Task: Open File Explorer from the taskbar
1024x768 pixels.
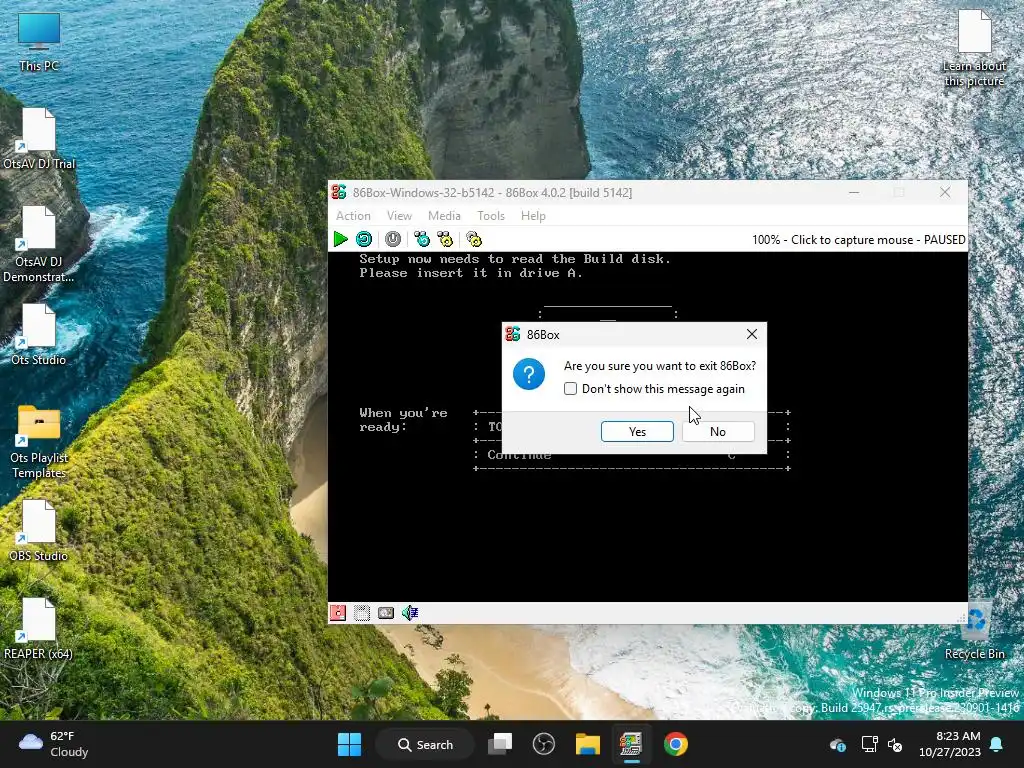Action: [587, 744]
